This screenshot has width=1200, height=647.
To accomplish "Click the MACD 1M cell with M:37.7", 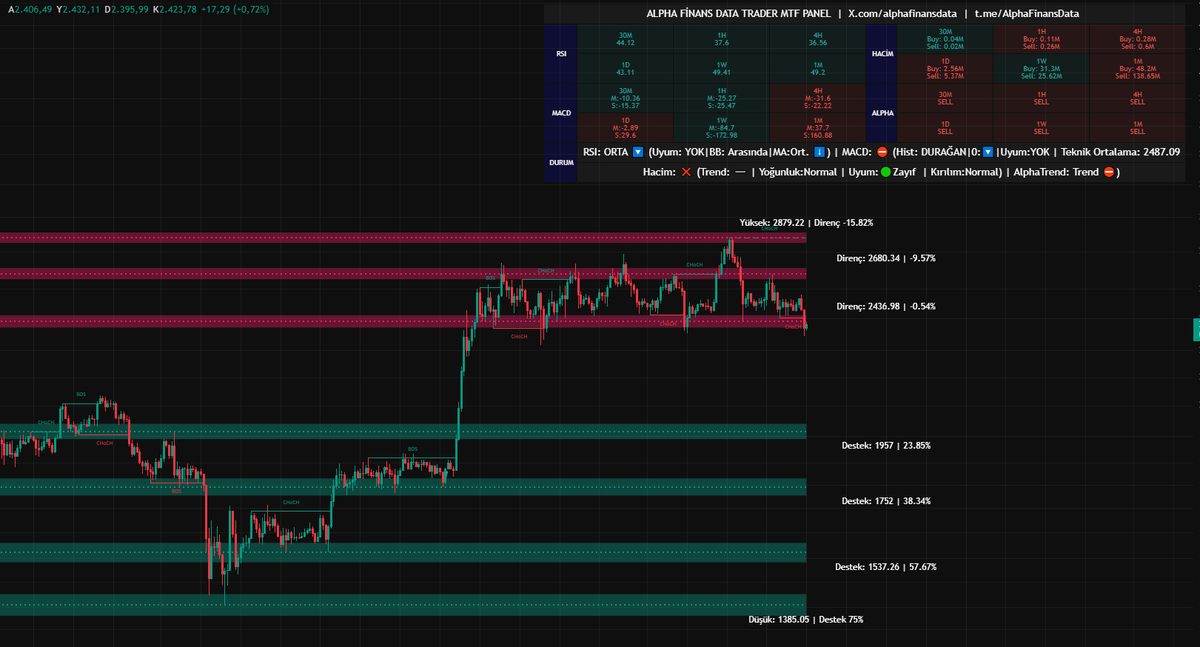I will click(x=818, y=127).
